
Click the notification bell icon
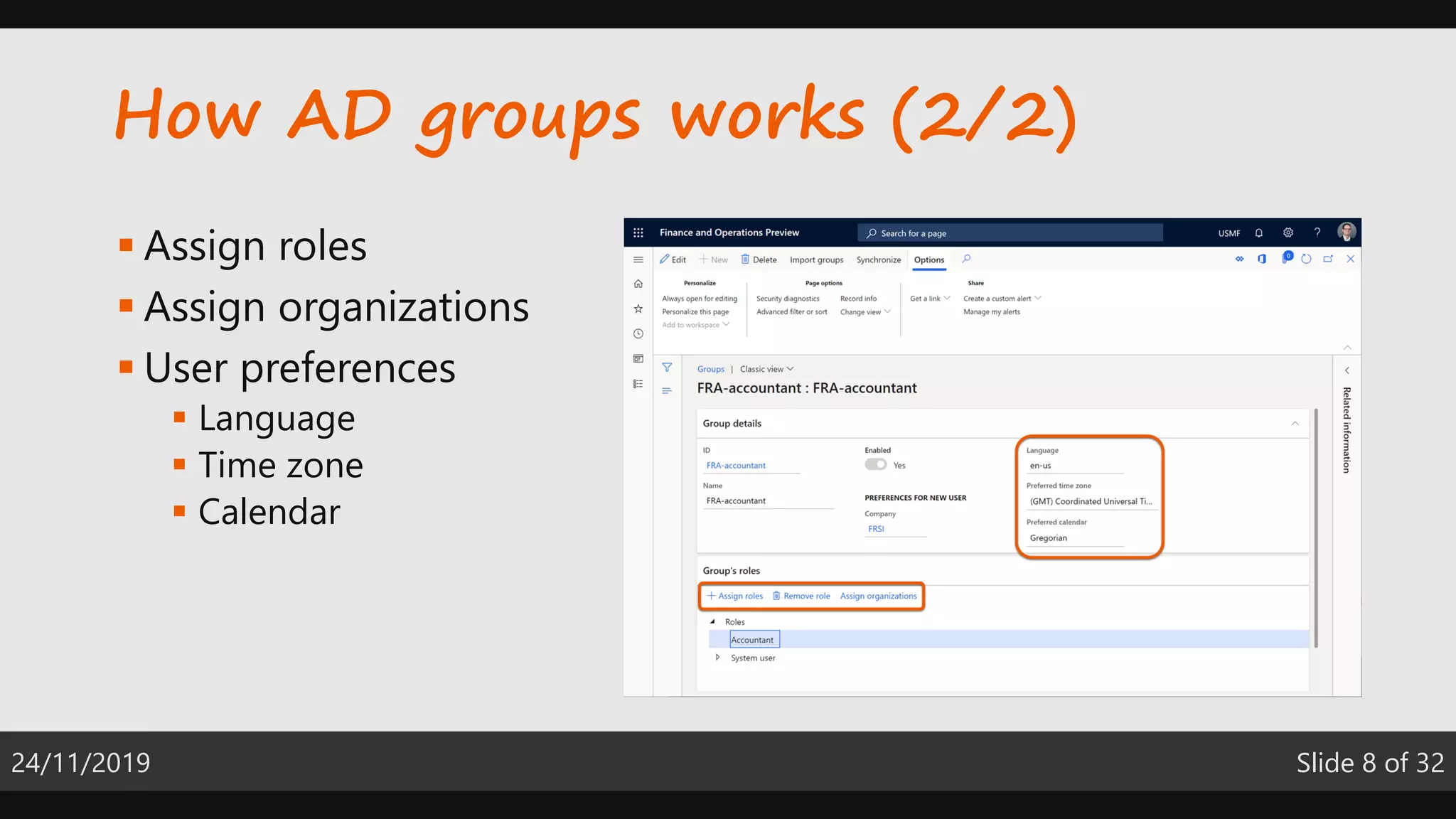click(x=1258, y=232)
